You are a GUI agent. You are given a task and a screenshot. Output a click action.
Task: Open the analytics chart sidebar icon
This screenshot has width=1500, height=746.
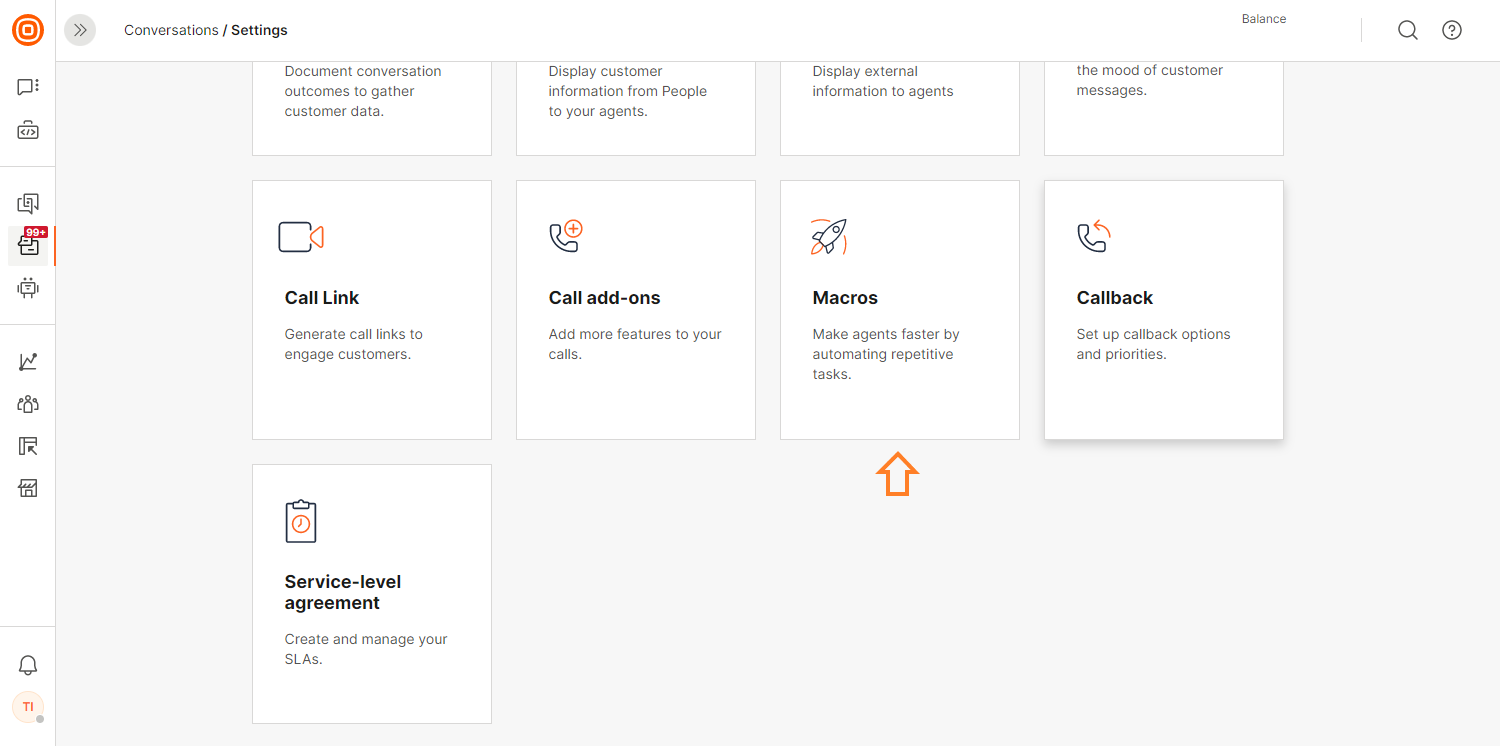[28, 362]
